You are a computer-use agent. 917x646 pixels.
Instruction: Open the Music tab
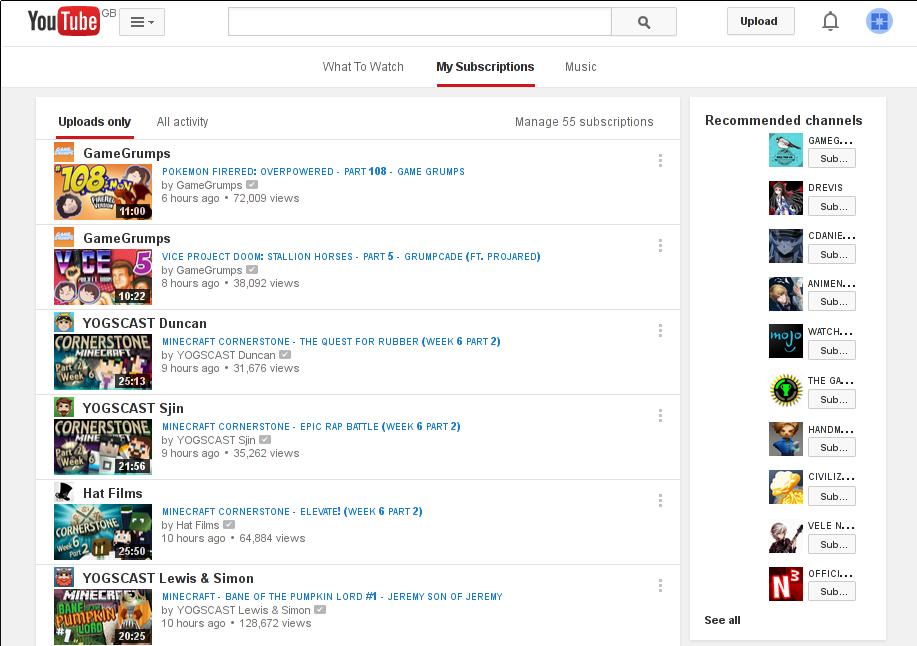tap(581, 67)
